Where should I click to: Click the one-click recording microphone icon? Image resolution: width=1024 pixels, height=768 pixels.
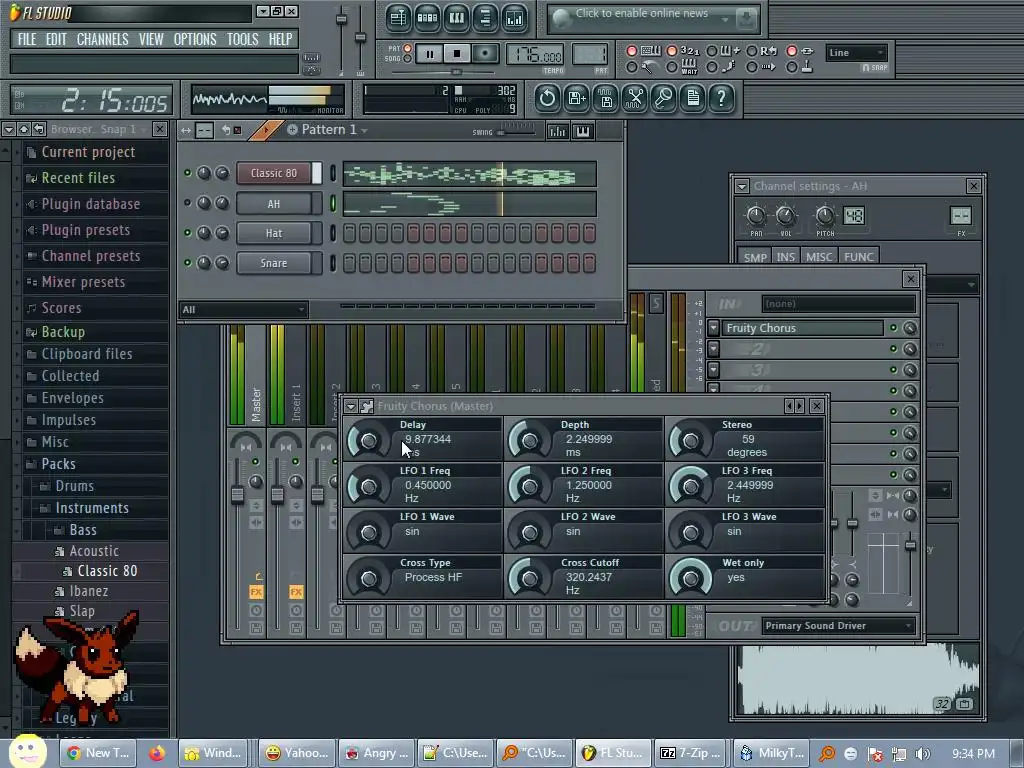664,99
